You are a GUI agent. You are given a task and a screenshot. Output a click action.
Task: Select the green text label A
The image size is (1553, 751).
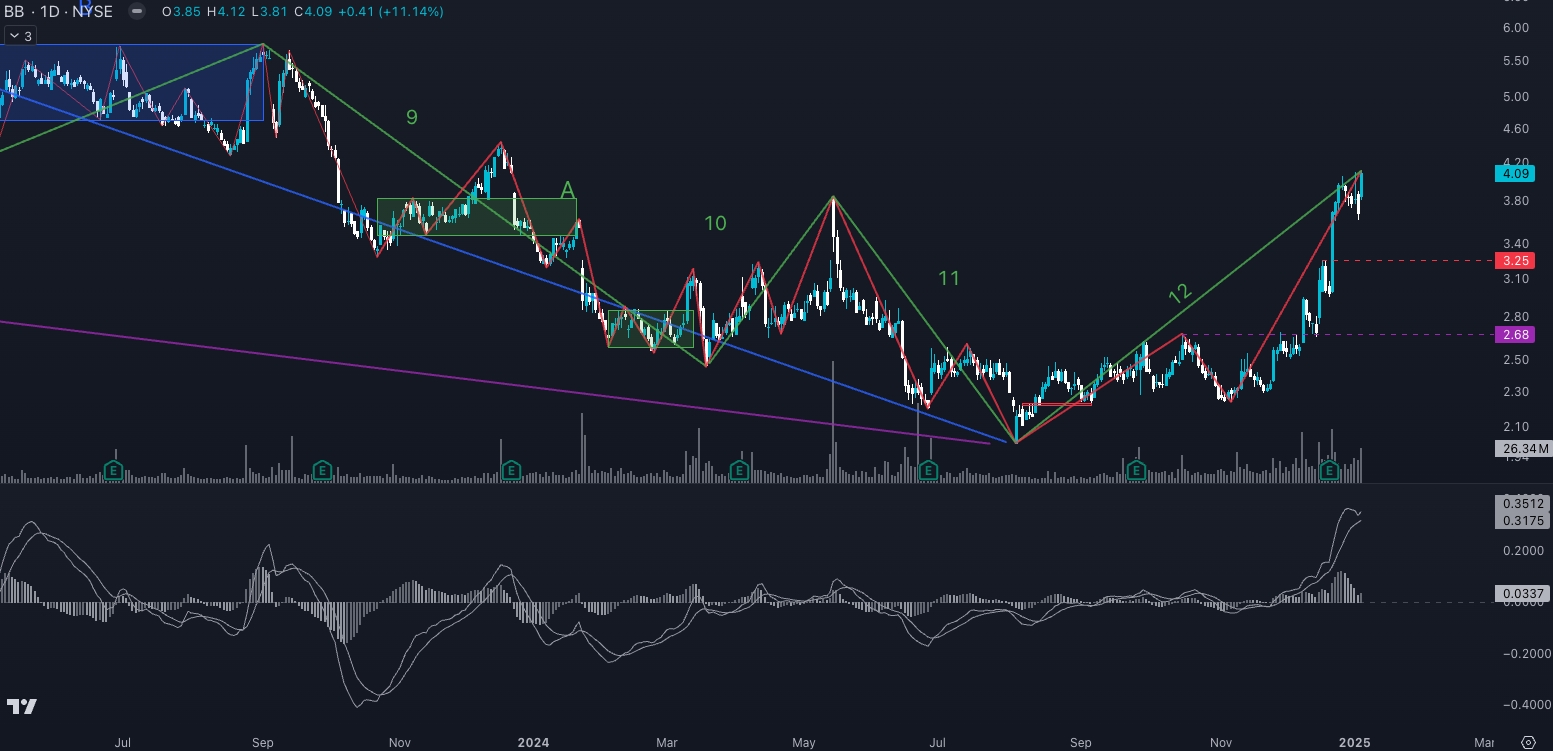click(x=567, y=190)
